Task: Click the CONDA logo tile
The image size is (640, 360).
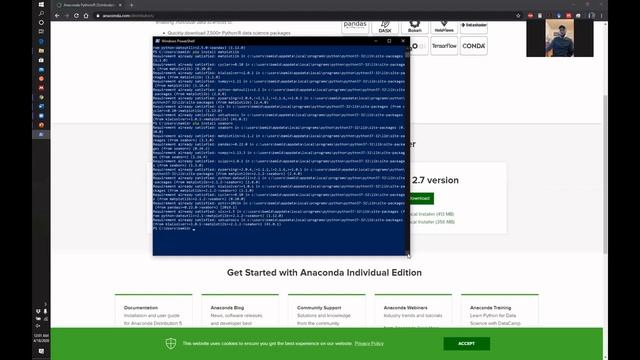Action: [x=474, y=46]
